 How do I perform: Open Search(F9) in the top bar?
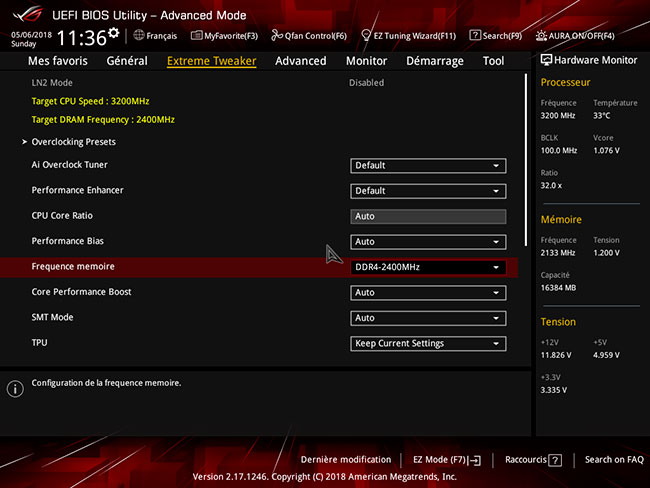click(x=495, y=35)
